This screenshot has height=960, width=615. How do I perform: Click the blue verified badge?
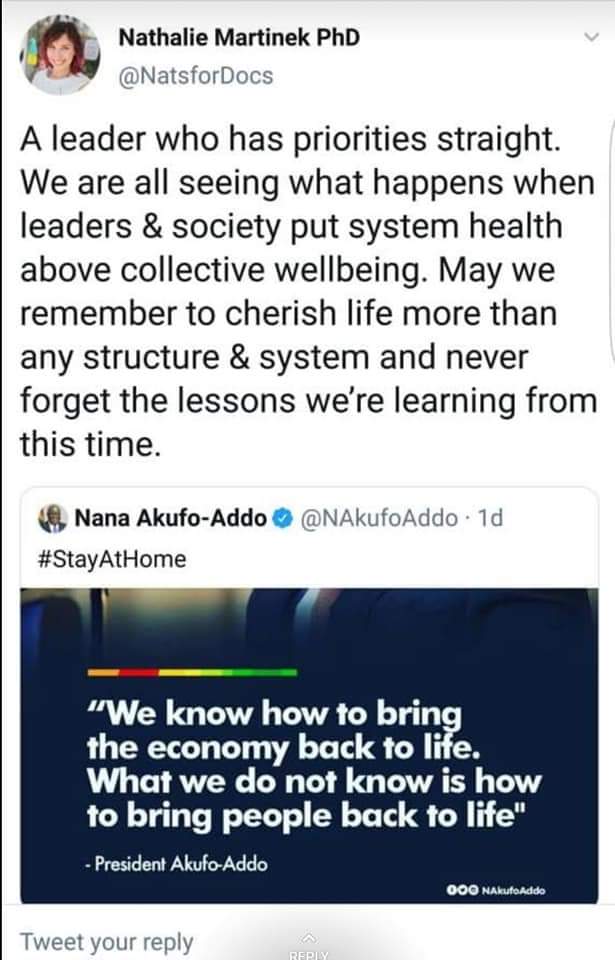pos(282,519)
